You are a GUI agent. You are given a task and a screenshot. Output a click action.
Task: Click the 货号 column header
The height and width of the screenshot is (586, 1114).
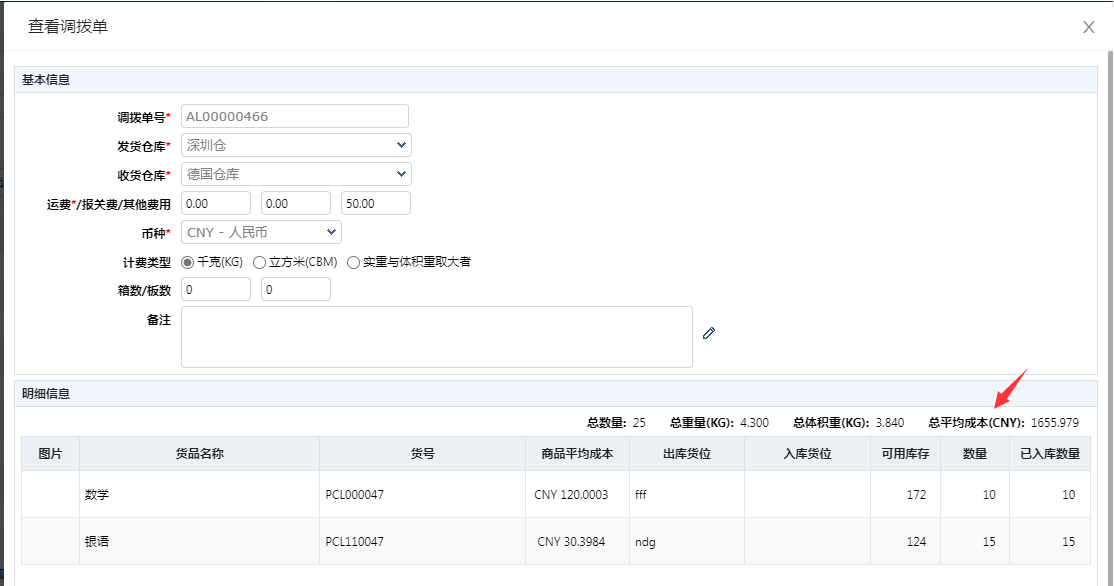click(x=423, y=453)
